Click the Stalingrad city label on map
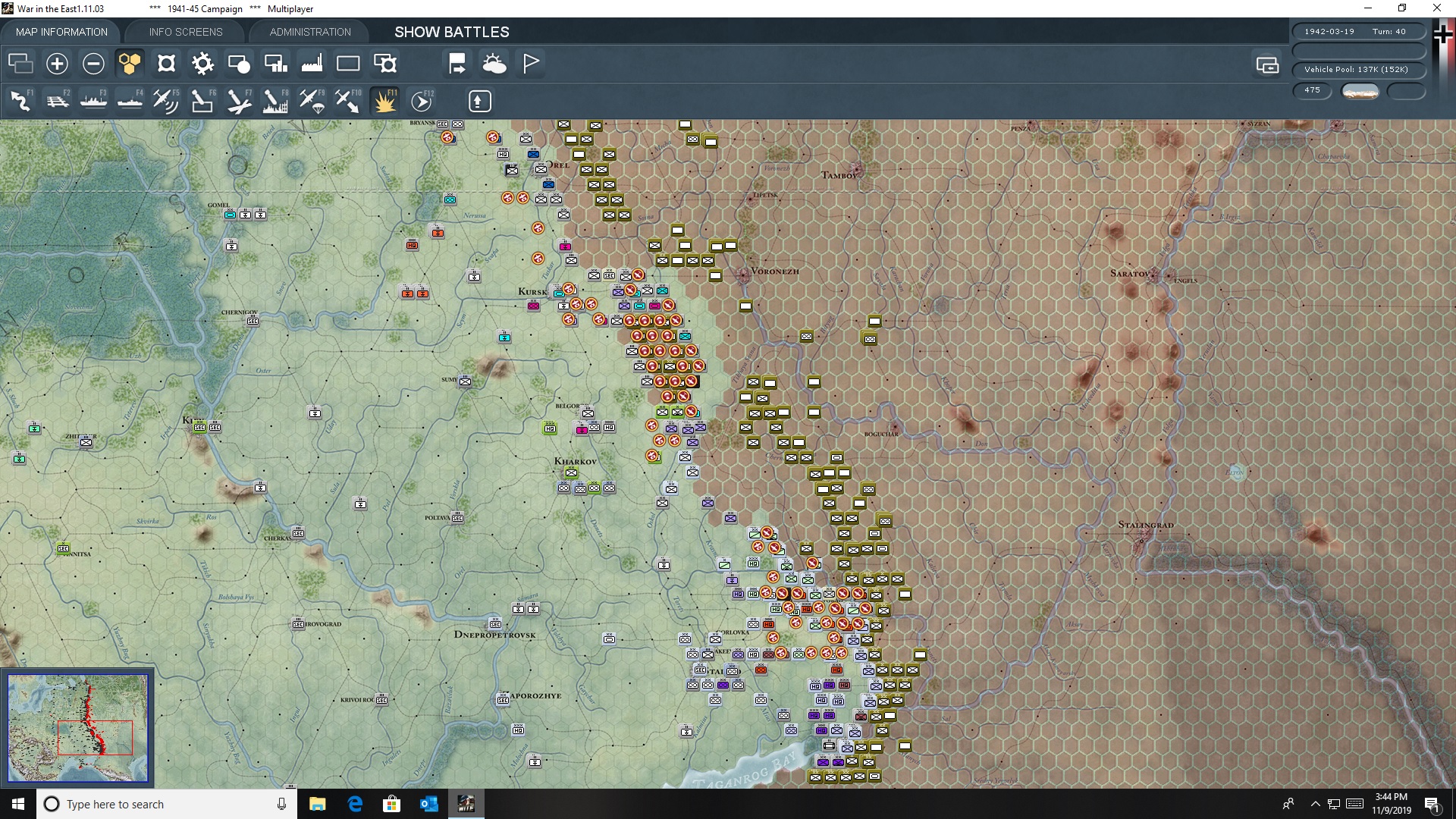Viewport: 1456px width, 819px height. 1146,525
